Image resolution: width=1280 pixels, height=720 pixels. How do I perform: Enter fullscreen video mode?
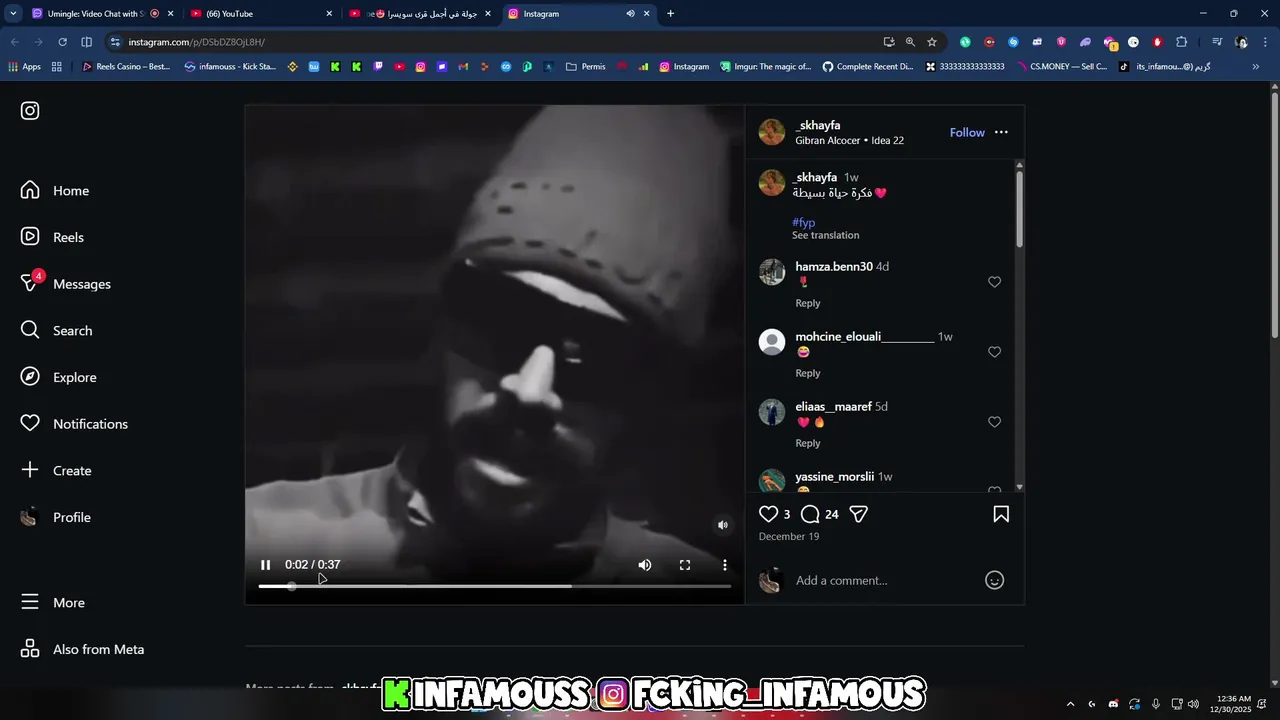(x=685, y=565)
